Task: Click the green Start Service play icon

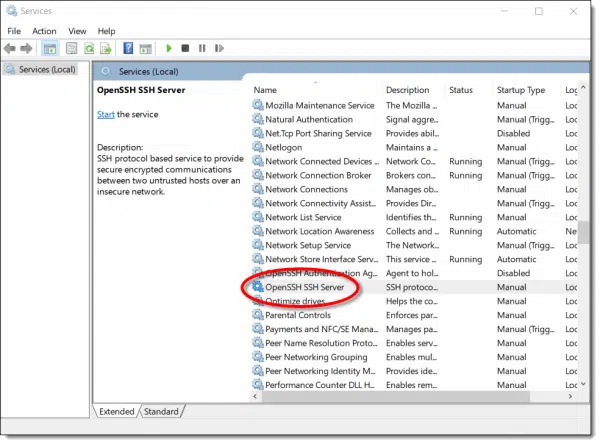Action: tap(169, 48)
